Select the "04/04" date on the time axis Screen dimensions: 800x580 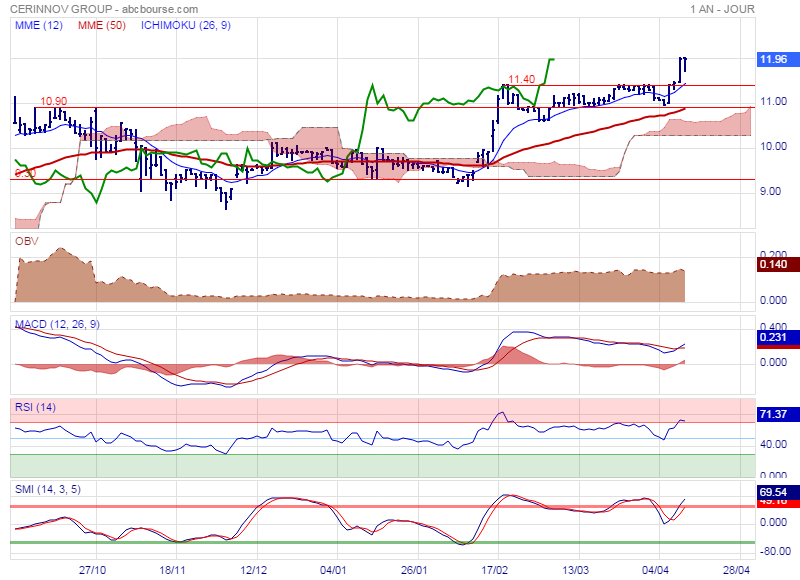click(655, 570)
